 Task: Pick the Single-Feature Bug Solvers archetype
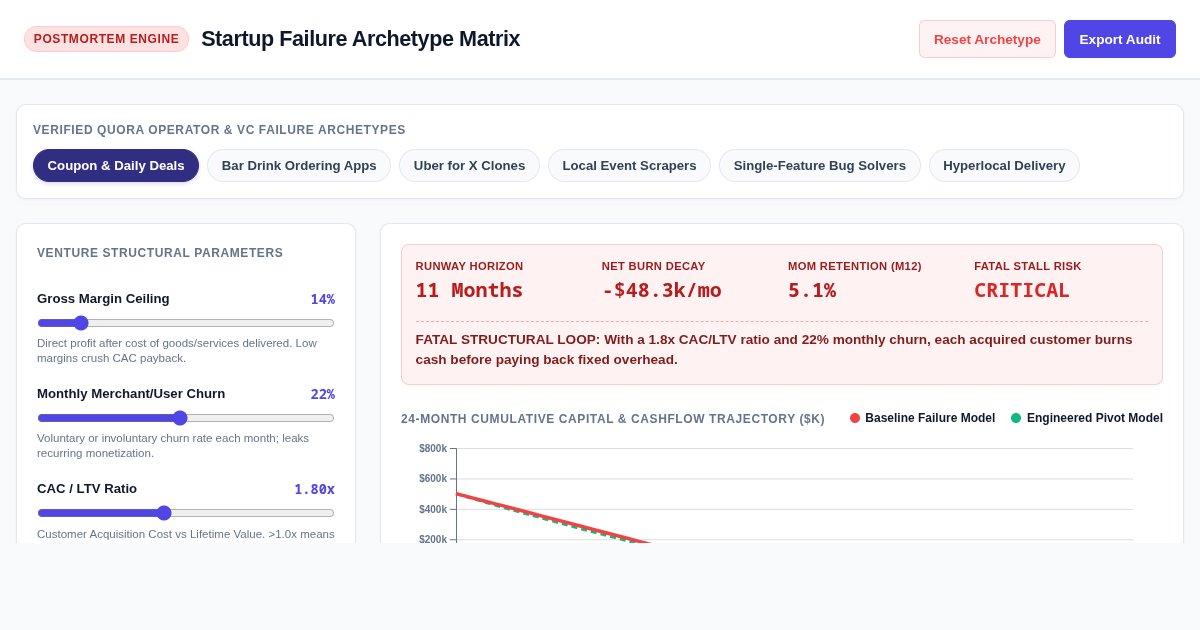pos(820,165)
